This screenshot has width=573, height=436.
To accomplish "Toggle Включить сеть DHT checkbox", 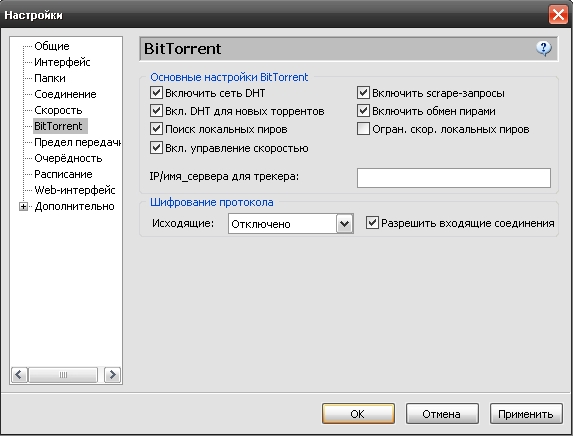I will pos(156,93).
